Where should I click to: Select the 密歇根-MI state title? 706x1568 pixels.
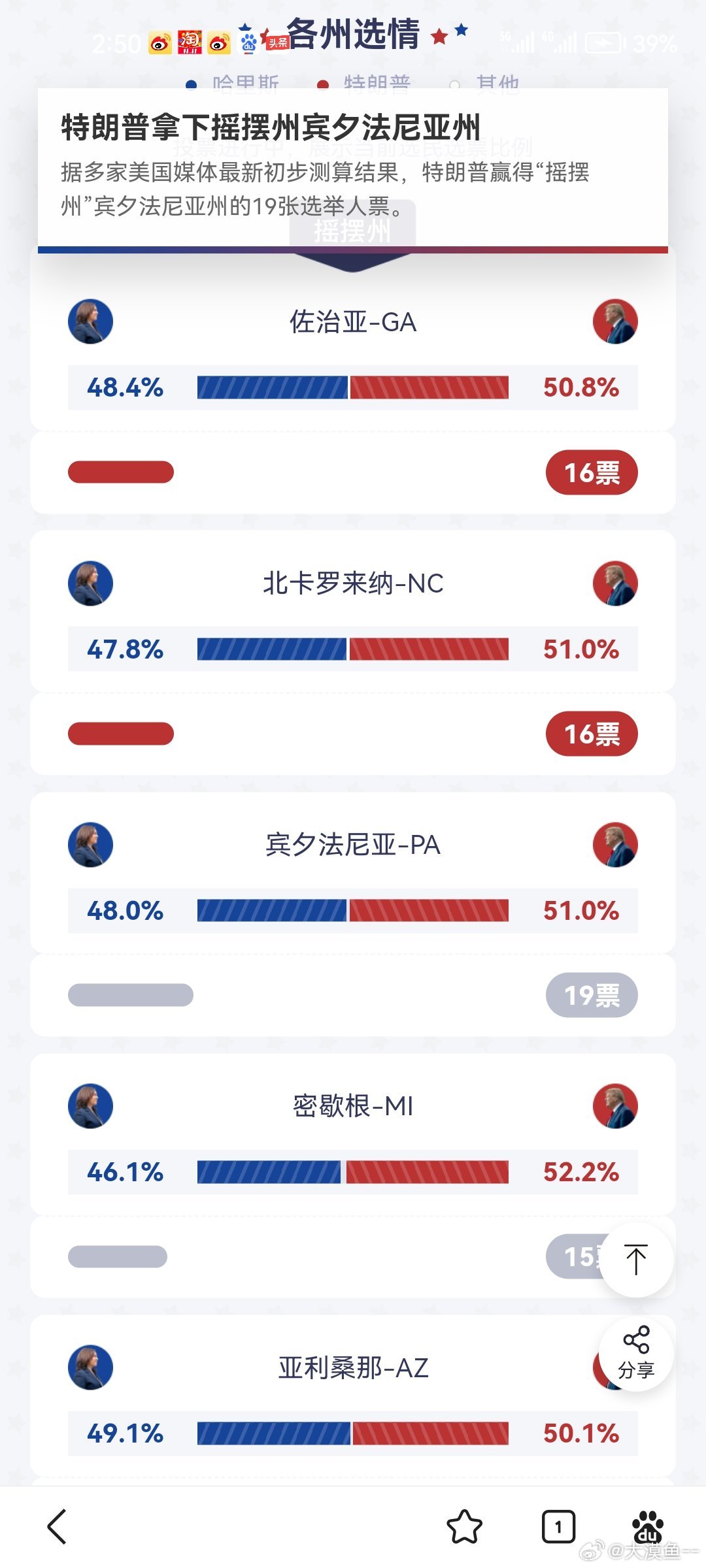tap(353, 1106)
